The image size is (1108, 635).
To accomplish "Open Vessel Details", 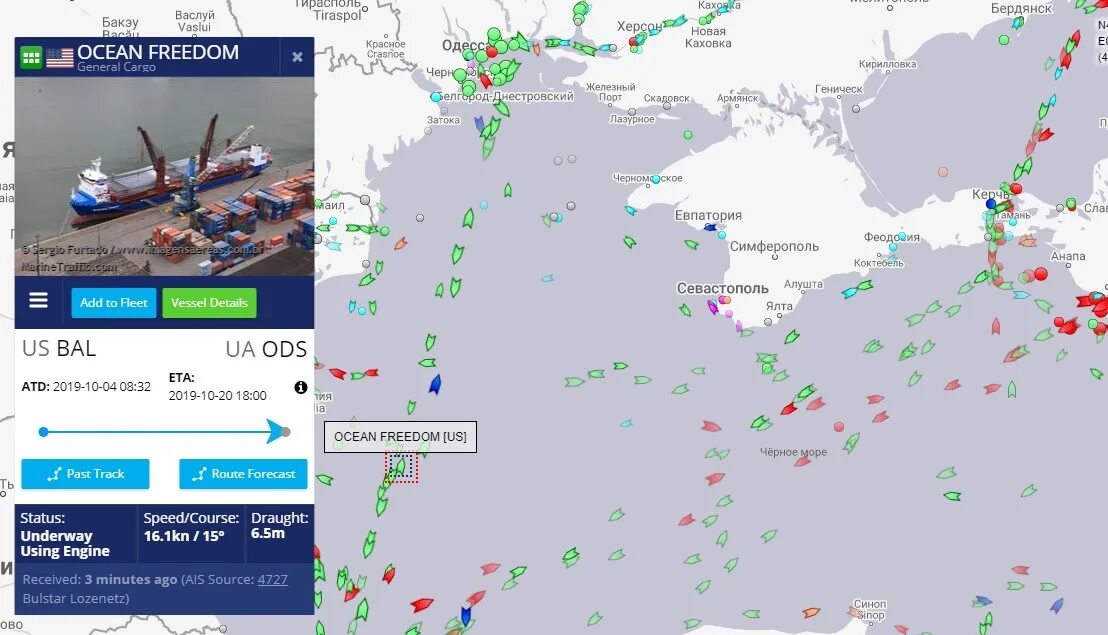I will (x=209, y=303).
